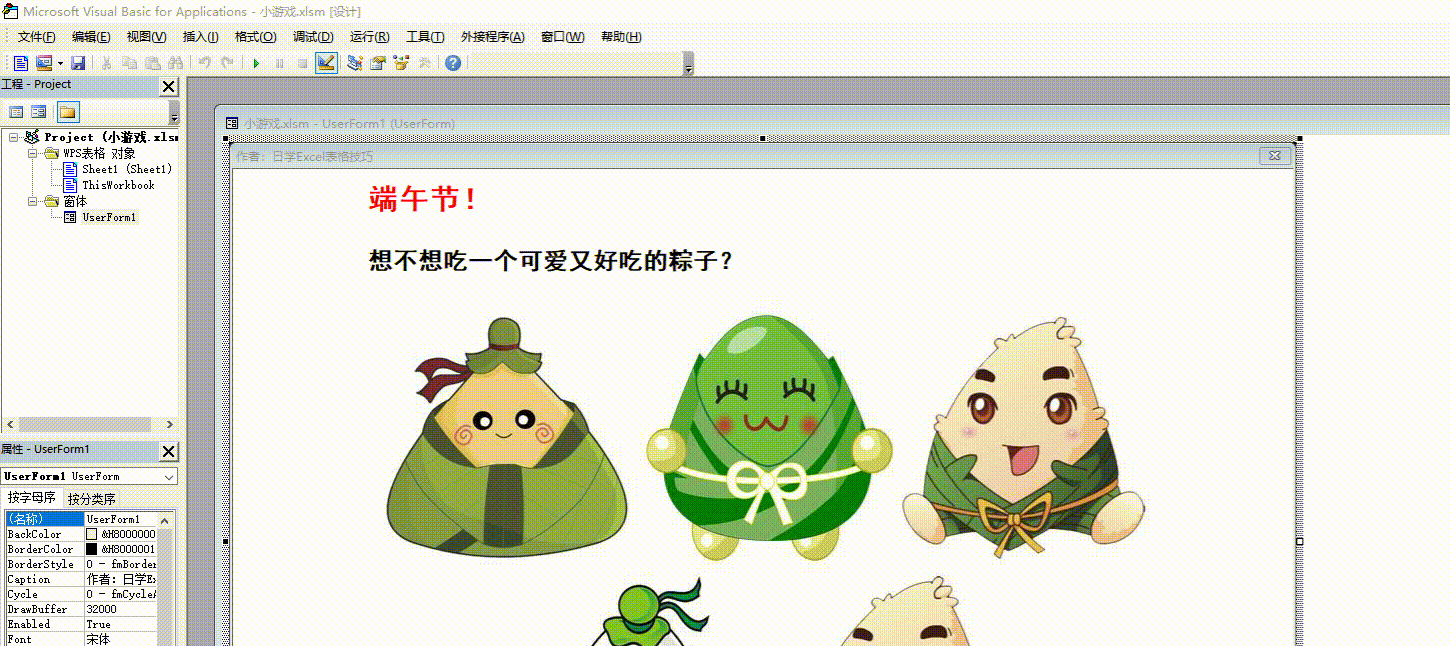Open the 插入(I) menu
This screenshot has height=646, width=1450.
coord(200,37)
